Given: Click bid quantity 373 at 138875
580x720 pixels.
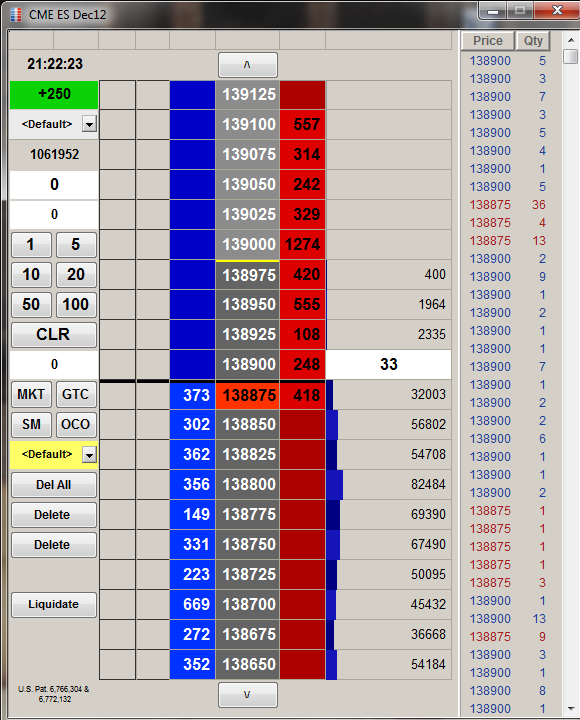Looking at the screenshot, I should click(x=192, y=395).
